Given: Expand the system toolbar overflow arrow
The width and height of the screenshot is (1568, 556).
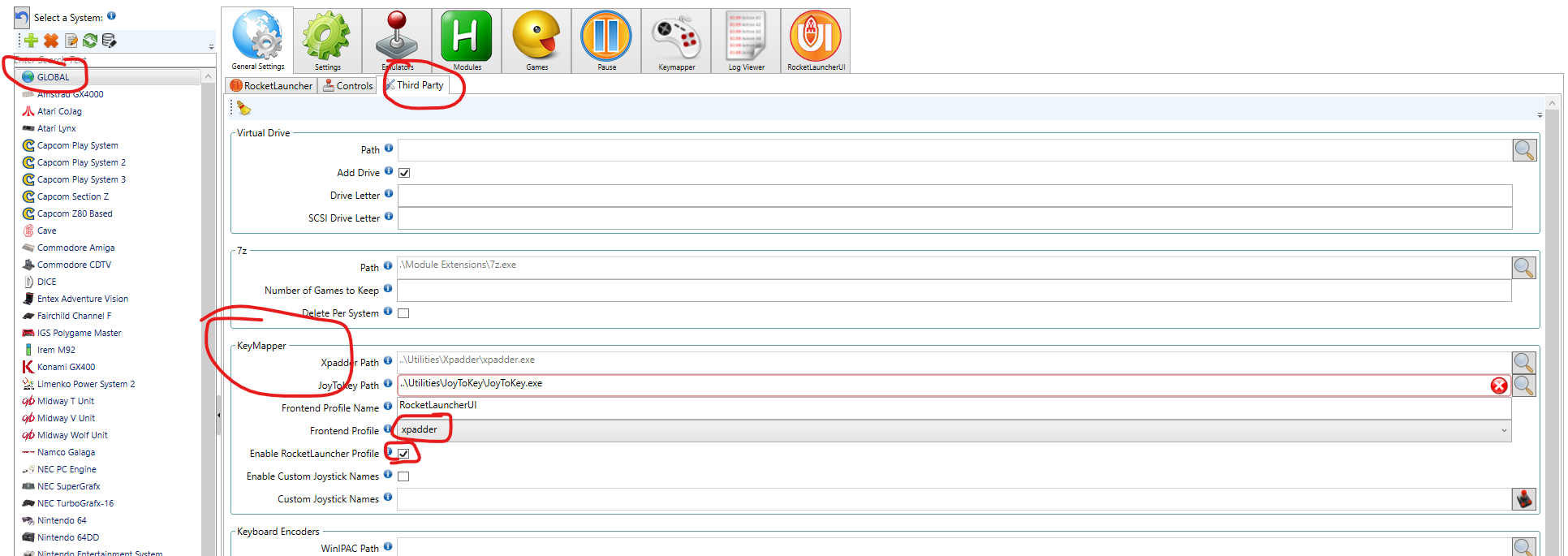Looking at the screenshot, I should tap(211, 47).
